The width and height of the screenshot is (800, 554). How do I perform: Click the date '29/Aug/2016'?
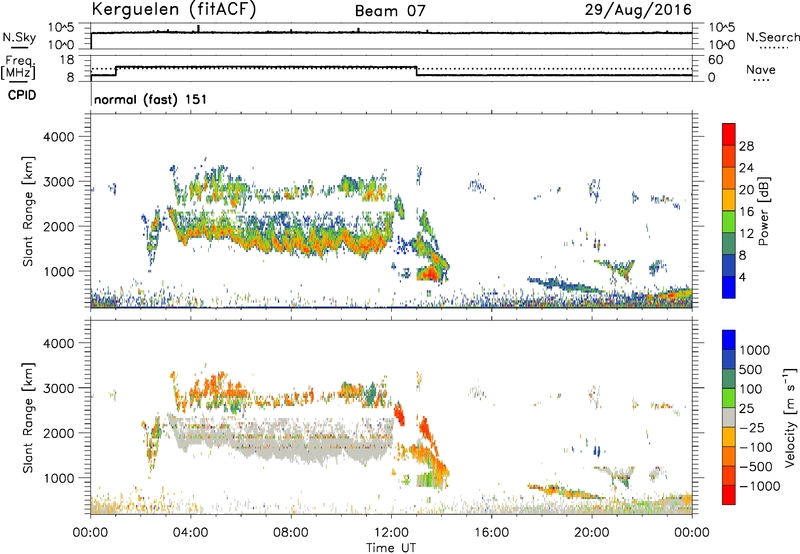638,10
